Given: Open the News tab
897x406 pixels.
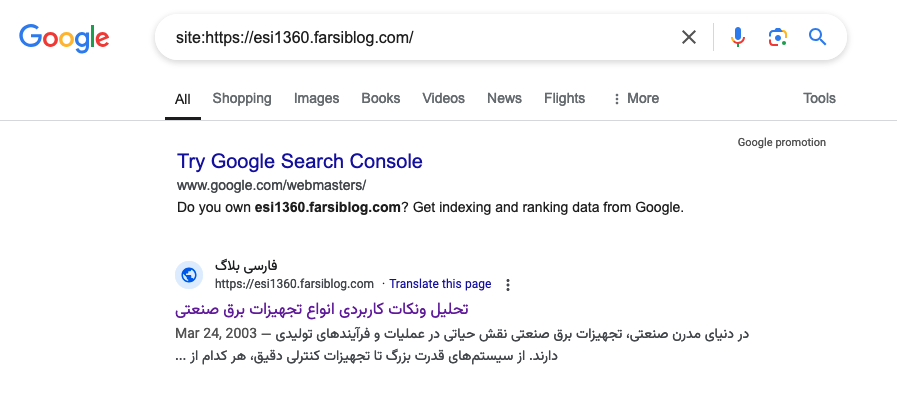Looking at the screenshot, I should click(x=504, y=98).
